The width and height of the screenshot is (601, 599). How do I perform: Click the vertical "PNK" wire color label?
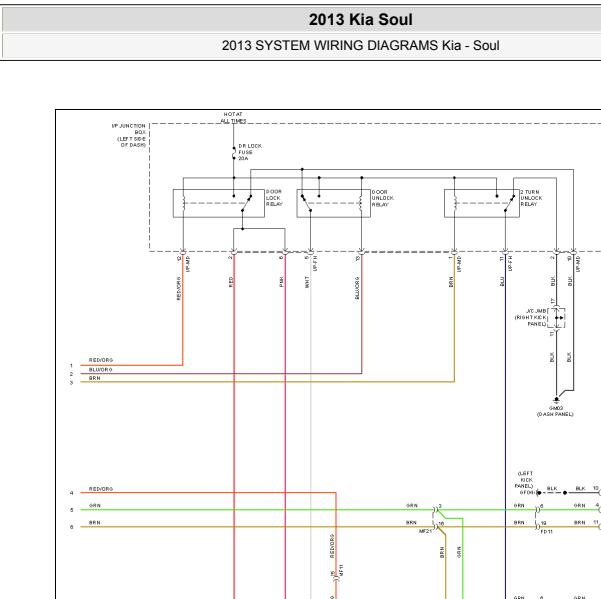[x=281, y=281]
